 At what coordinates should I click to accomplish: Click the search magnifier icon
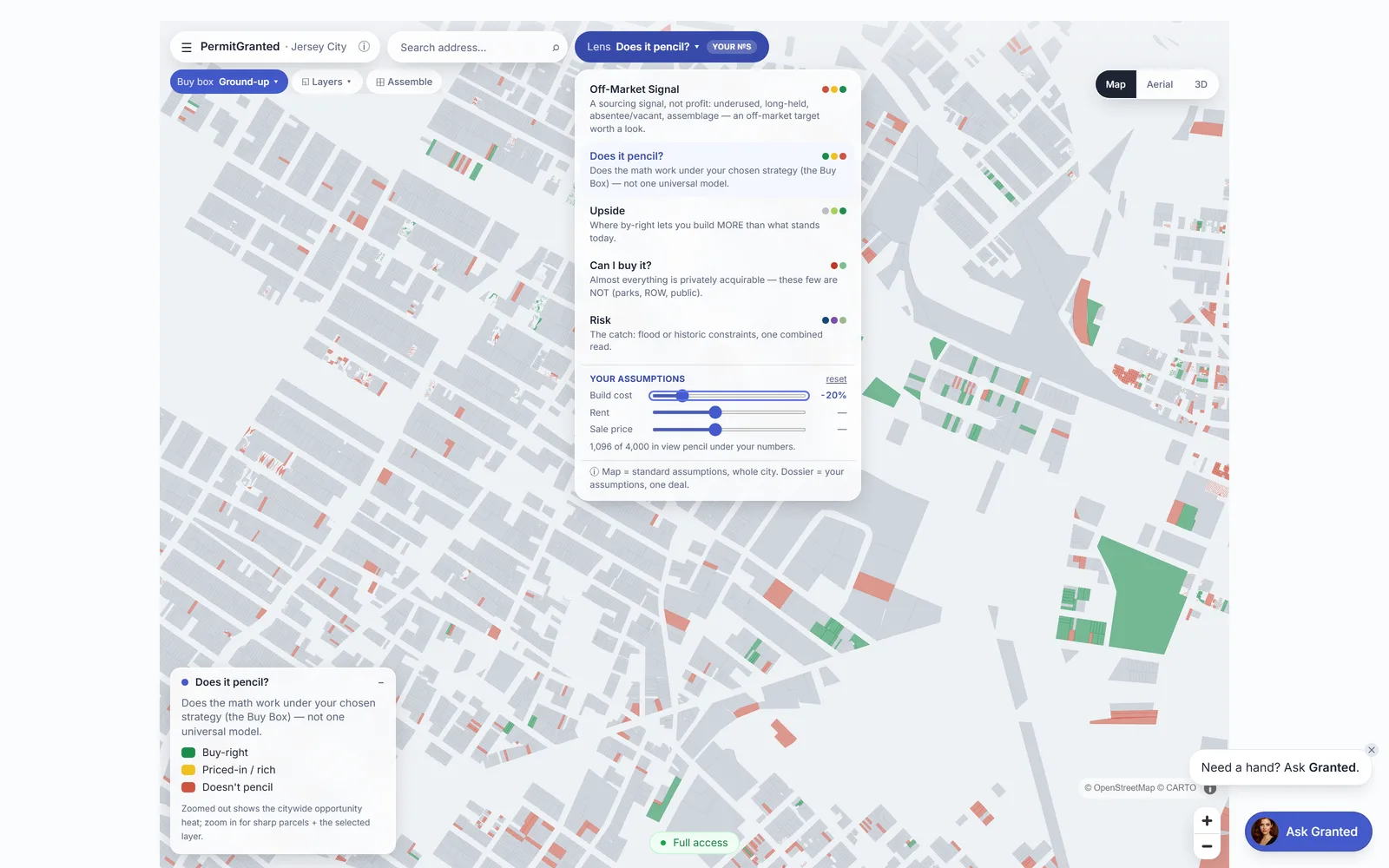(x=556, y=48)
